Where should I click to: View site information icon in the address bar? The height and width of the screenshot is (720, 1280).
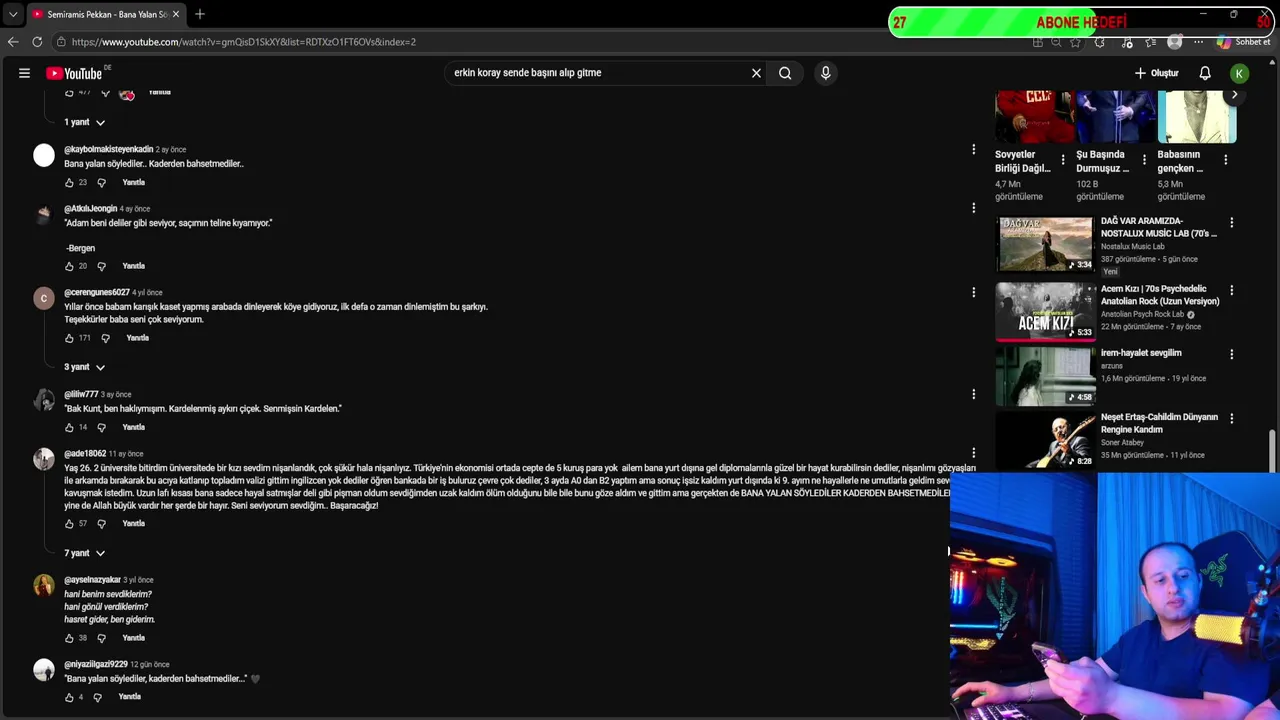(61, 42)
